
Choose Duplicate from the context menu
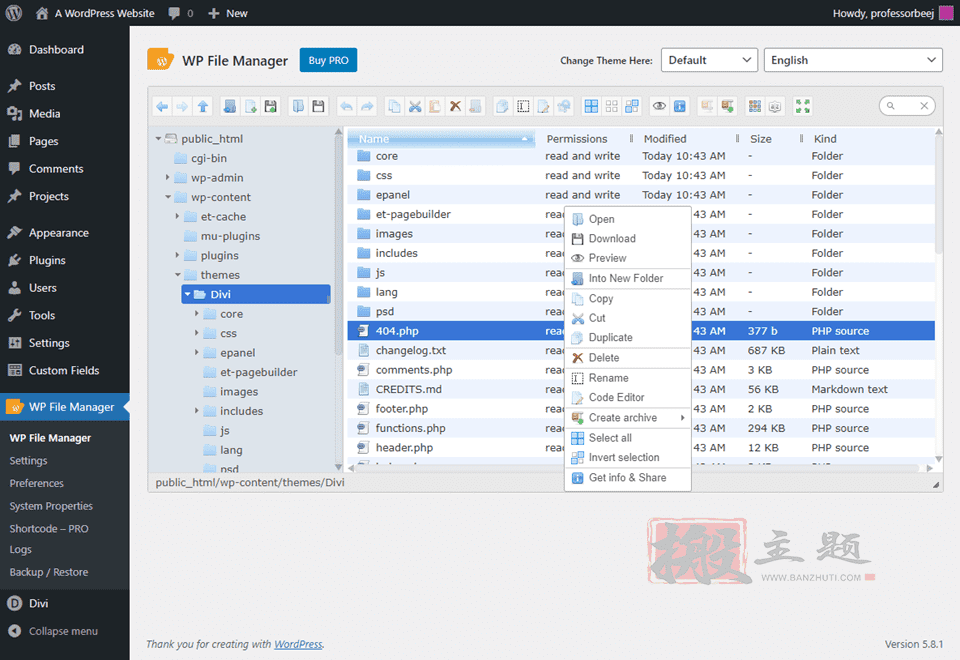(628, 337)
